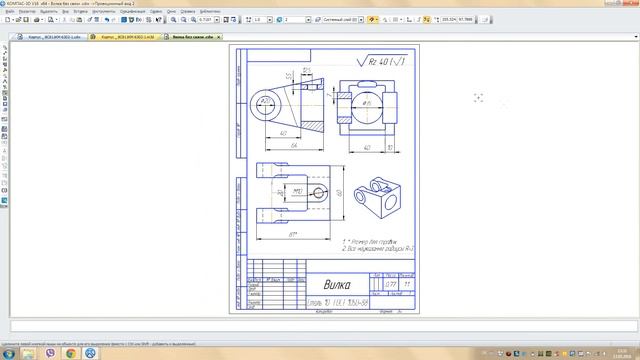
Task: Open the system layer dropdown
Action: click(361, 20)
